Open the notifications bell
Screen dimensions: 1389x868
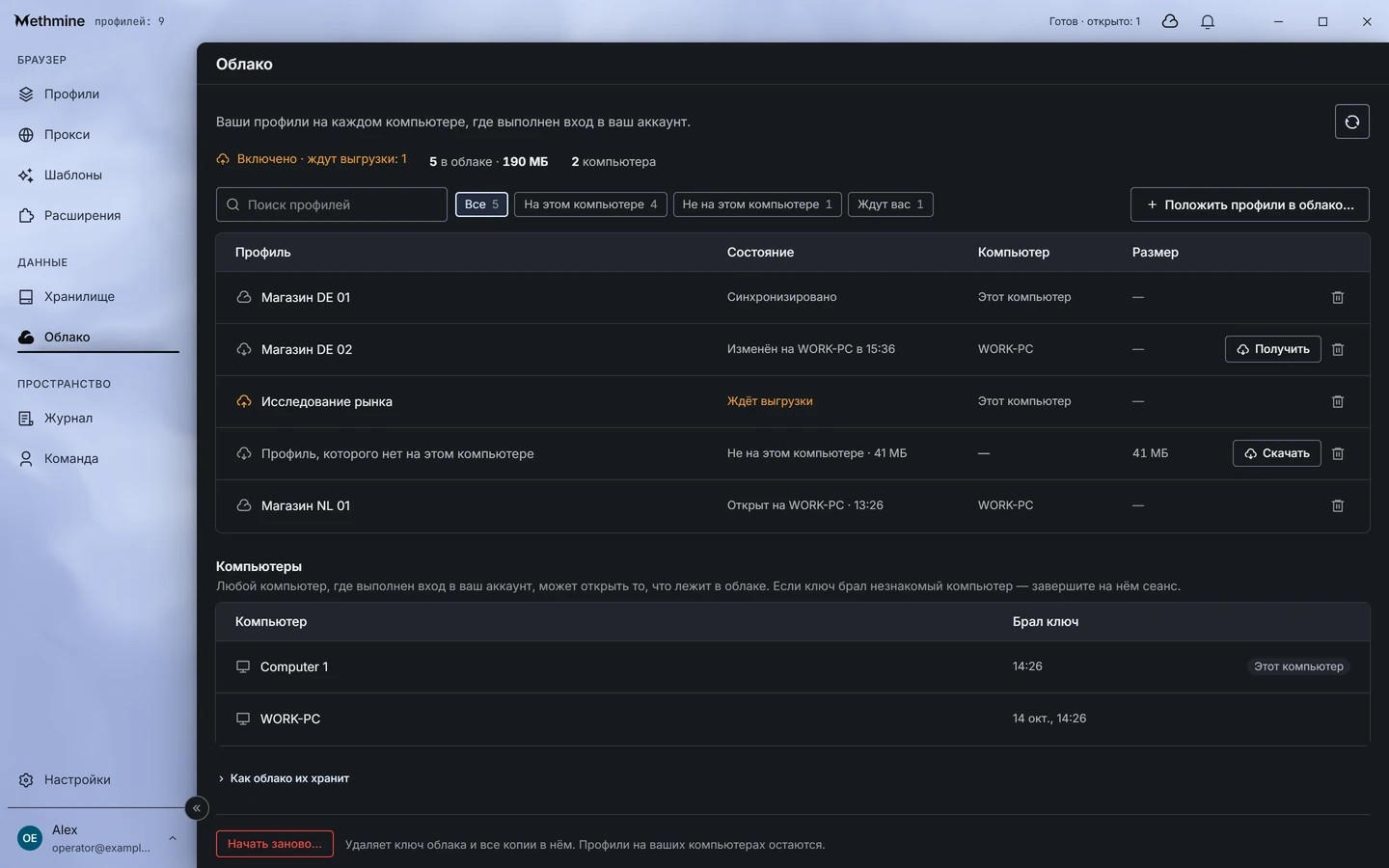[x=1208, y=21]
